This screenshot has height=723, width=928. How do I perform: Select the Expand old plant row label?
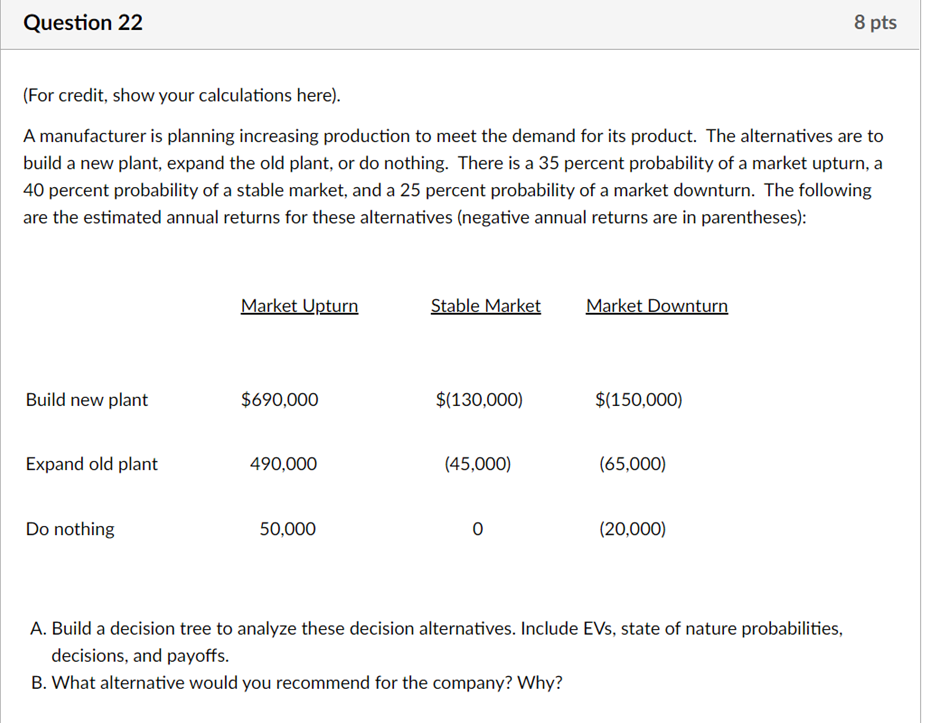click(x=92, y=464)
